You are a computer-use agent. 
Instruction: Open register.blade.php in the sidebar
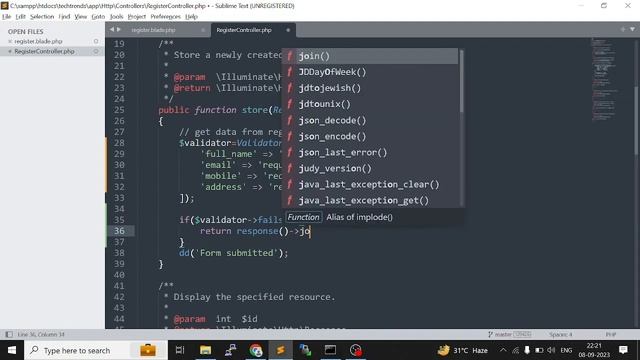[38, 41]
